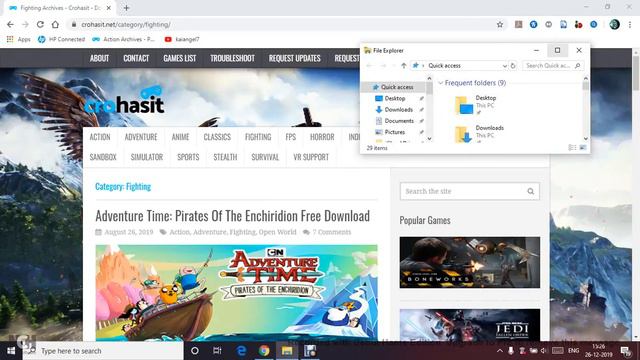This screenshot has height=360, width=640.
Task: Select ANIME category tab
Action: [x=180, y=137]
